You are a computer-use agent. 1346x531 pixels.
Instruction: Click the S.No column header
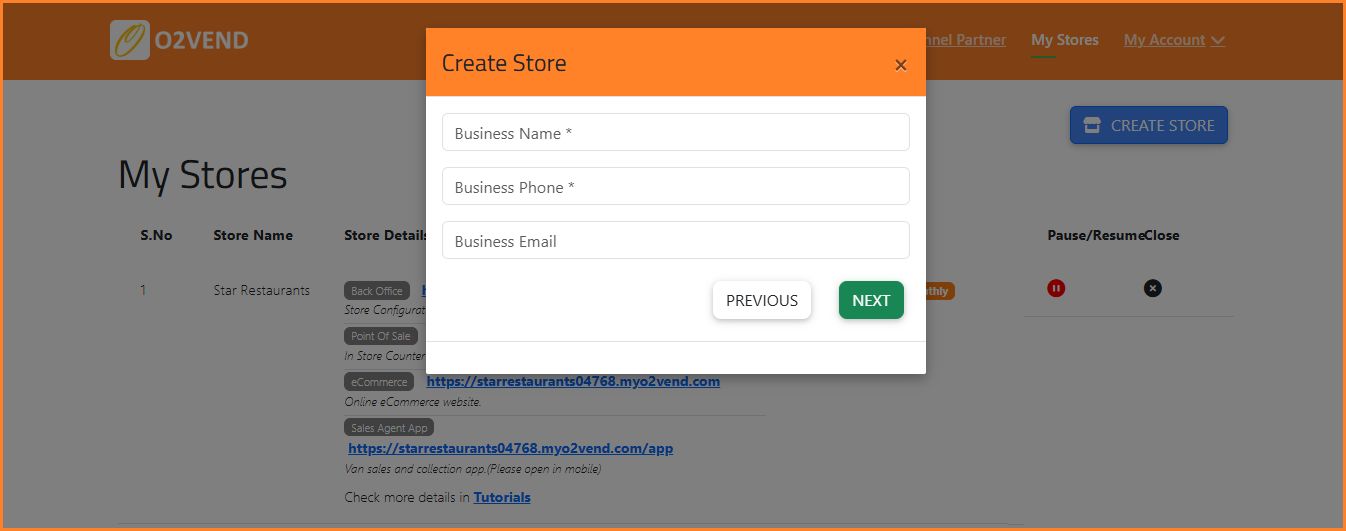click(156, 235)
